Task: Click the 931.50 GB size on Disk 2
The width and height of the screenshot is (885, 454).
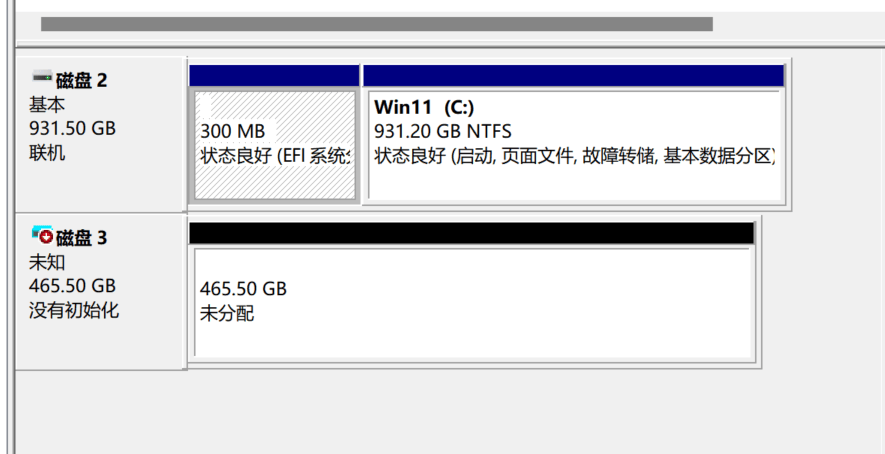Action: [x=73, y=129]
